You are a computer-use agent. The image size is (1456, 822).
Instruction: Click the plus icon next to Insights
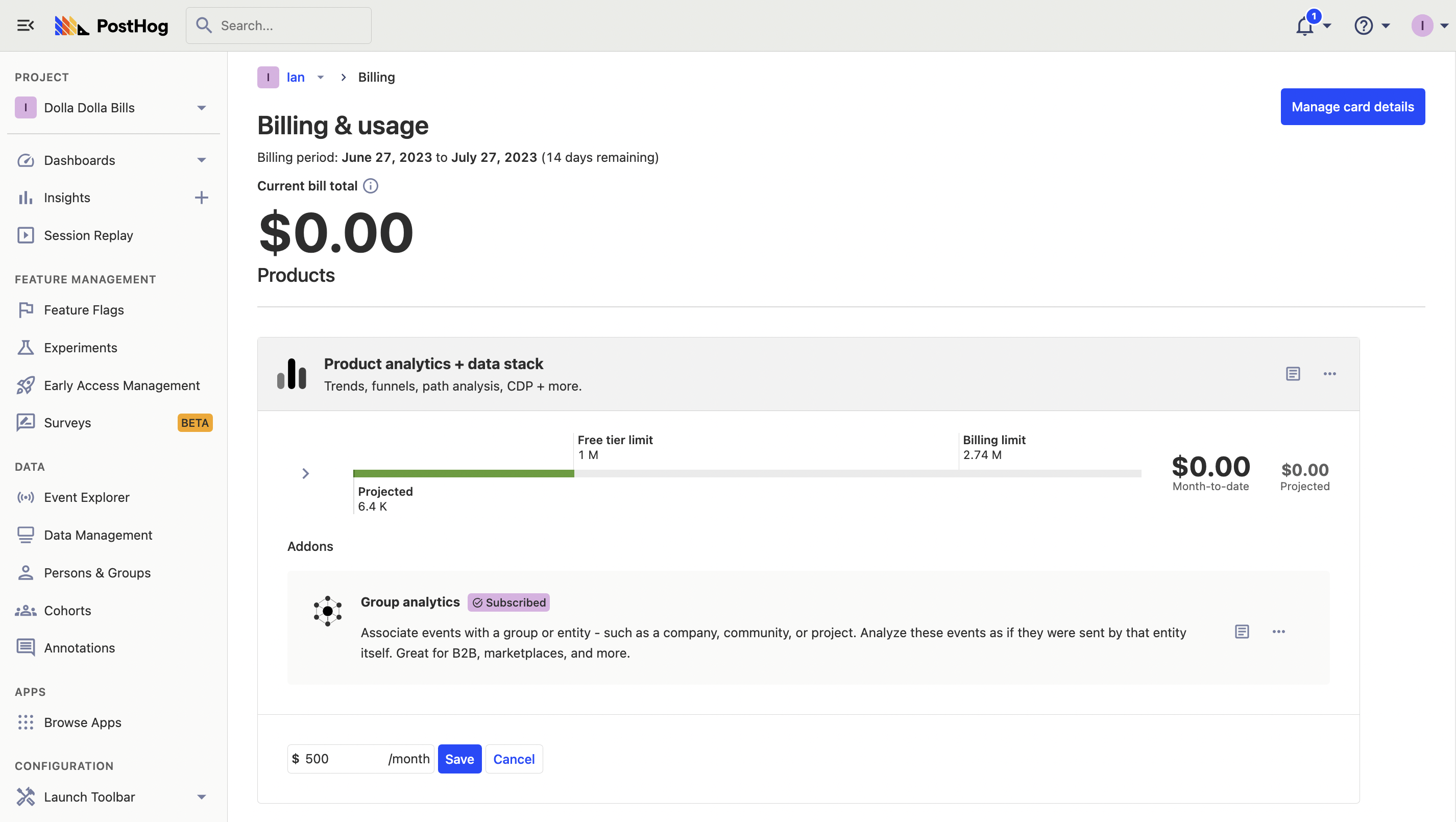(x=201, y=198)
